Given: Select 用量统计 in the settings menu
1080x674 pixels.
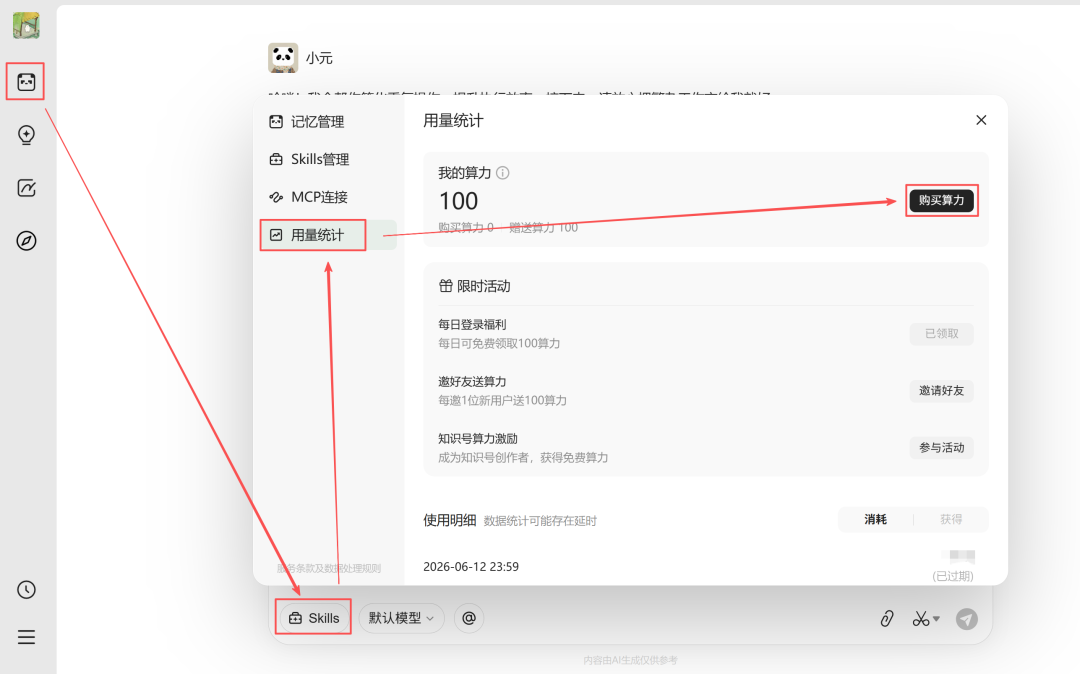Looking at the screenshot, I should pos(328,235).
